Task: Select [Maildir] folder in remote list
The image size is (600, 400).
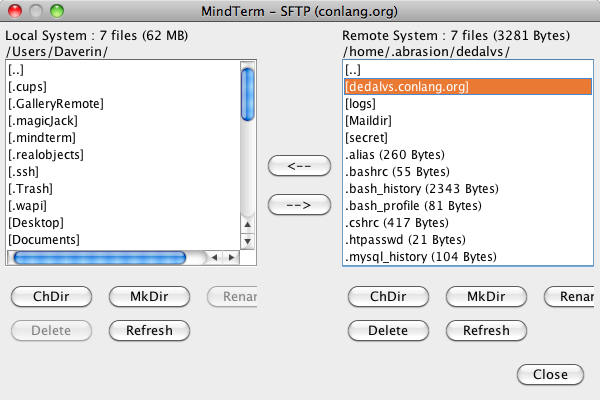Action: pyautogui.click(x=468, y=121)
